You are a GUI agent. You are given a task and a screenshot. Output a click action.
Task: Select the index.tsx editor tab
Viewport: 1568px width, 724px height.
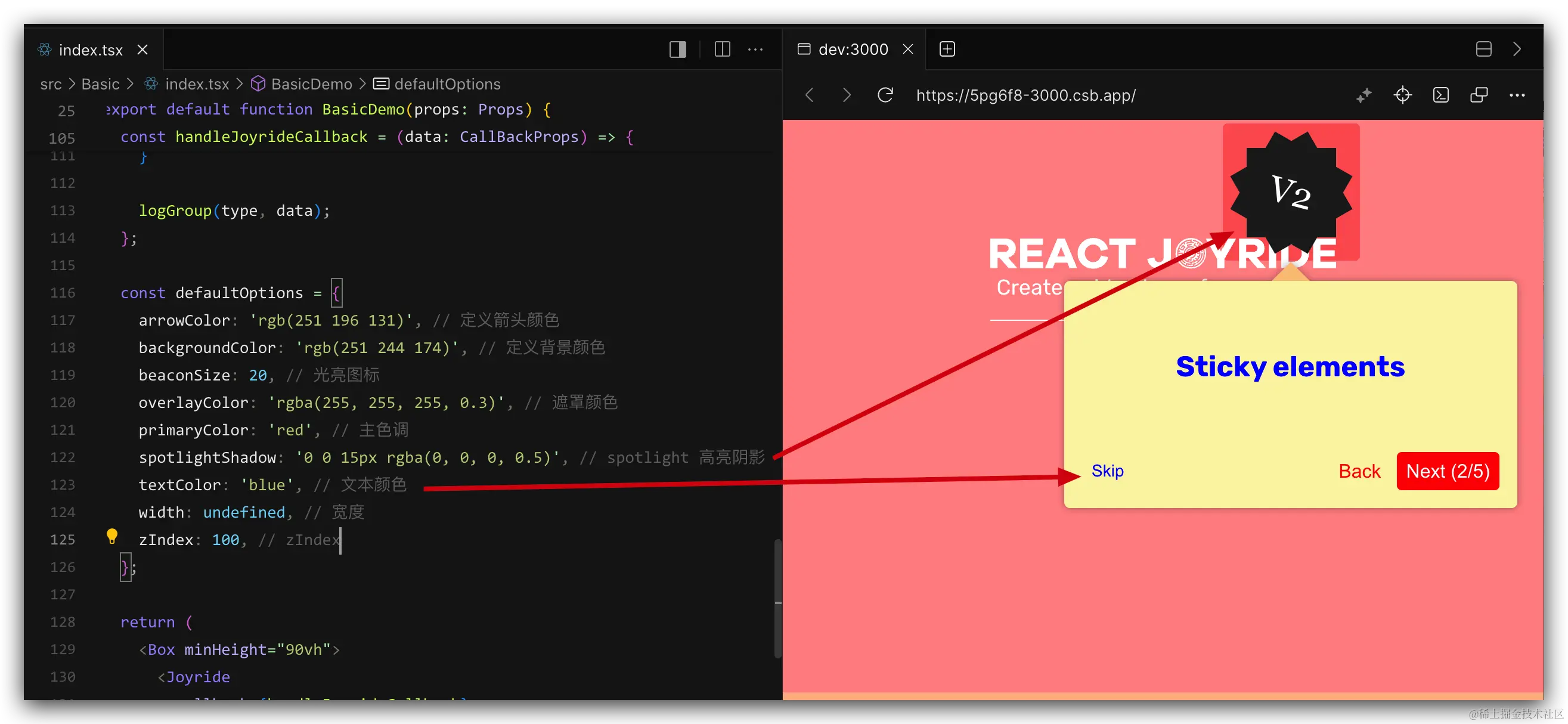click(93, 49)
